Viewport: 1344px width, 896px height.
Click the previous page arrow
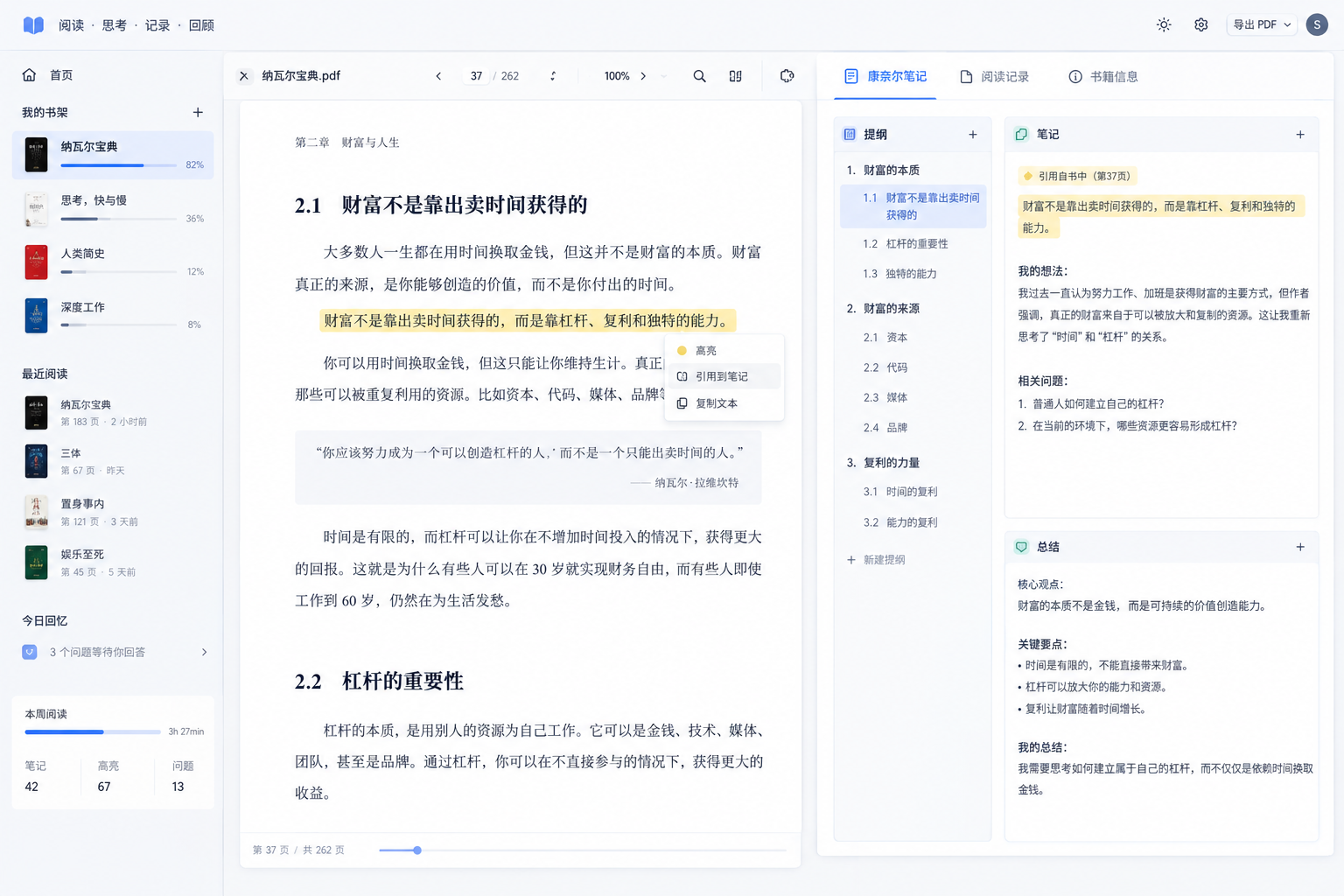(438, 76)
